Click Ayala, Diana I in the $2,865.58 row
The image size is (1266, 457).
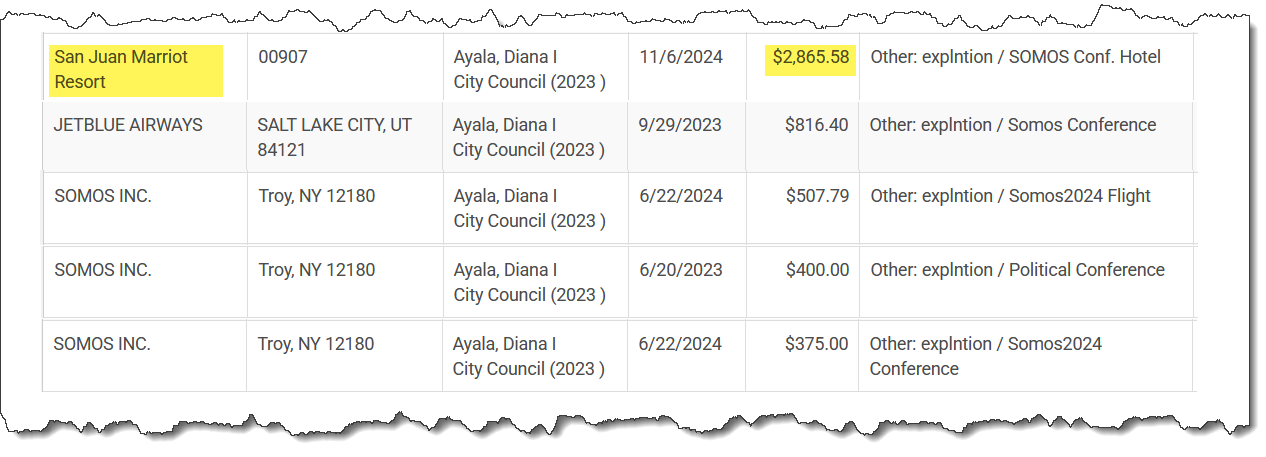[x=505, y=58]
